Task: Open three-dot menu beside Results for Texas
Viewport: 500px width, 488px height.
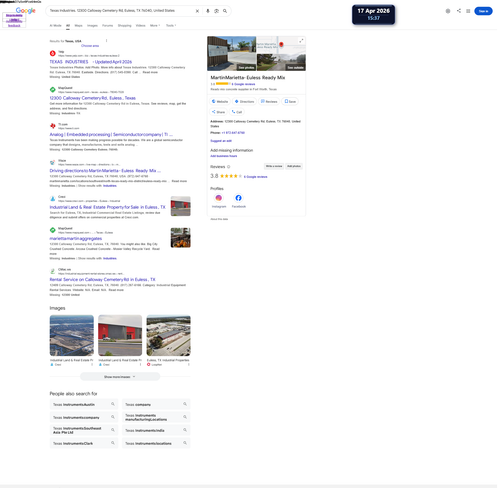Action: (107, 41)
